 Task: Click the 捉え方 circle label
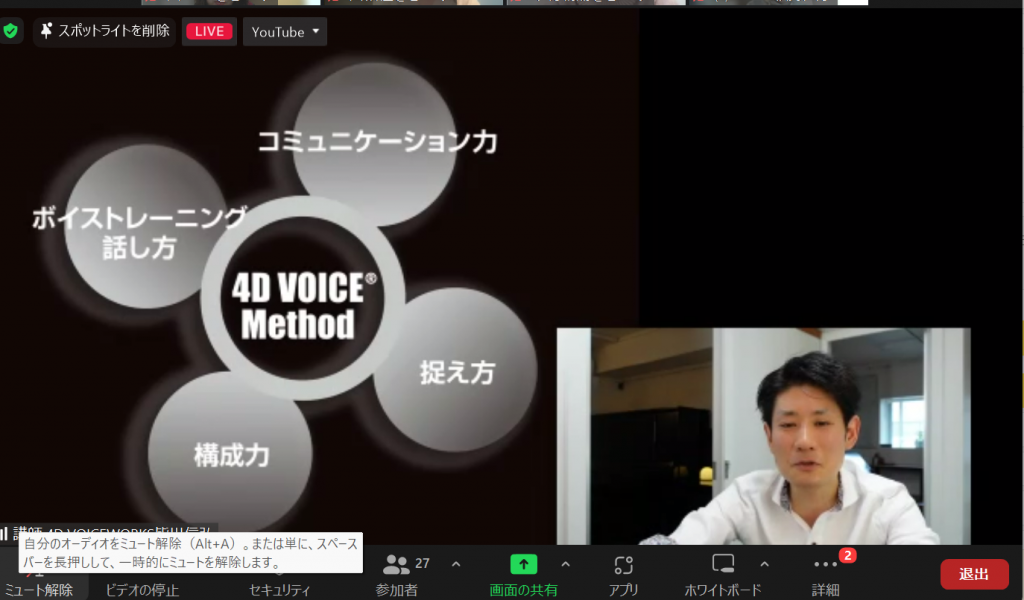click(x=457, y=372)
